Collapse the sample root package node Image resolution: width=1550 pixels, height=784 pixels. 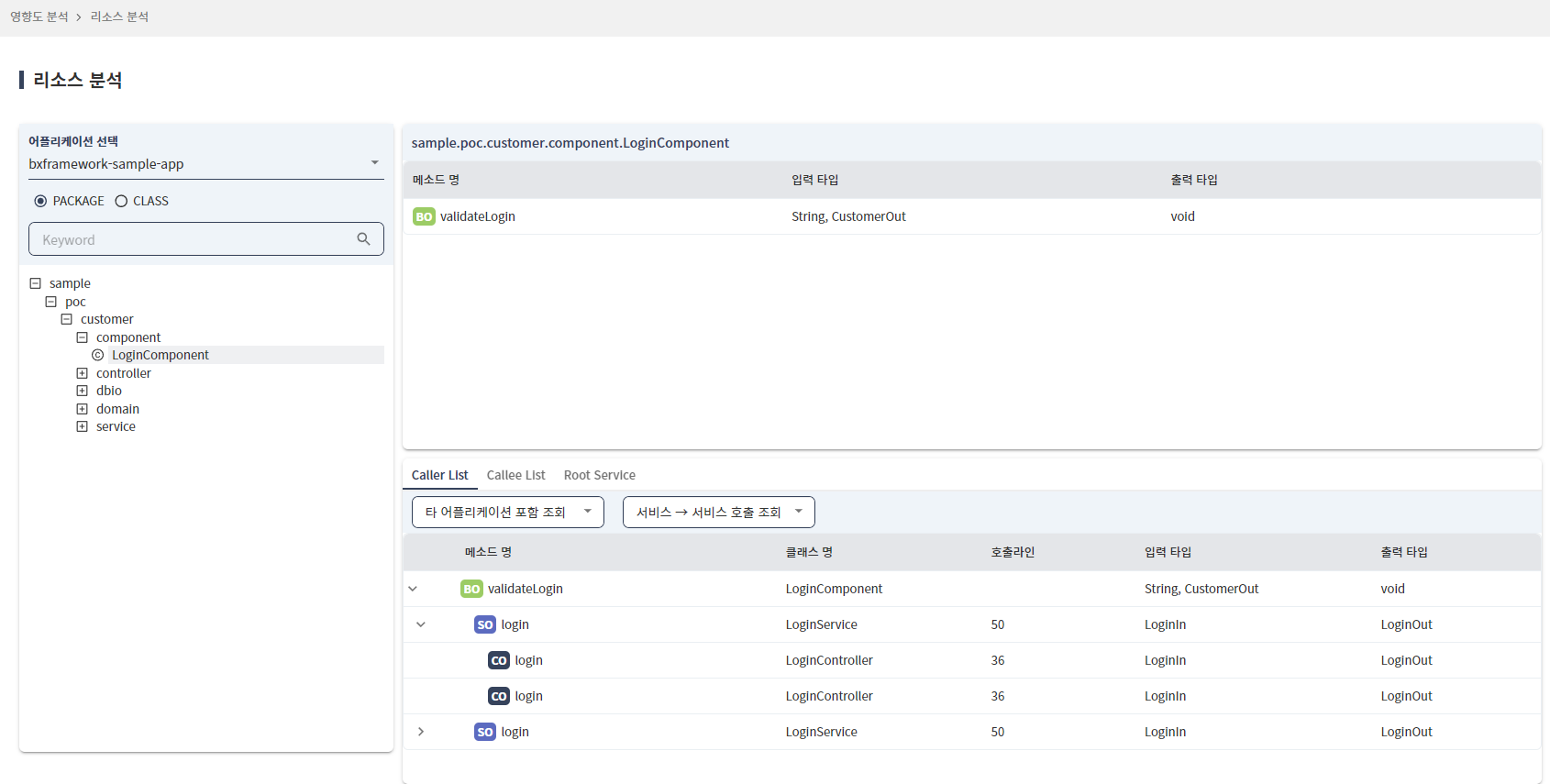(36, 284)
